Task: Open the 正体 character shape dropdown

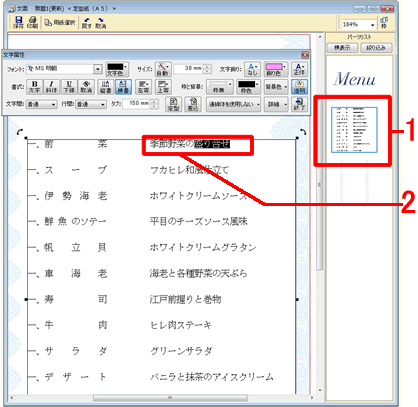Action: coord(299,69)
